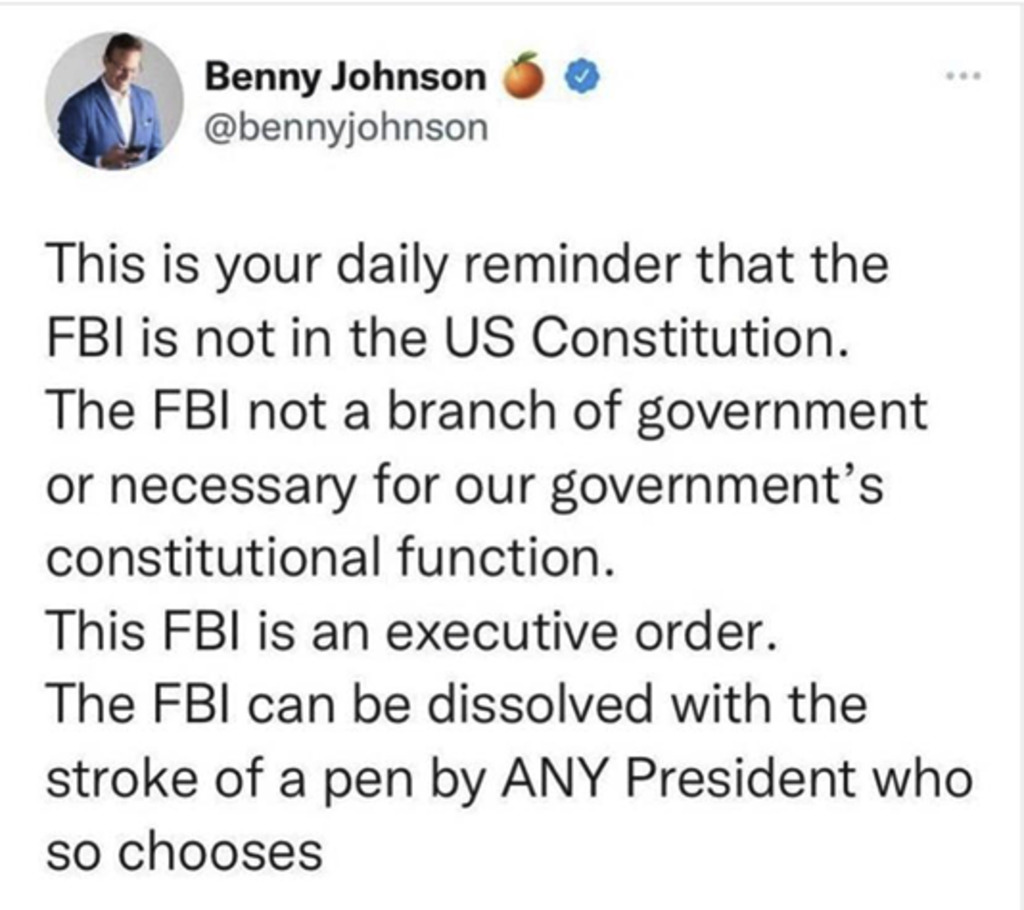Visit the @bennyjohnson handle

point(346,127)
